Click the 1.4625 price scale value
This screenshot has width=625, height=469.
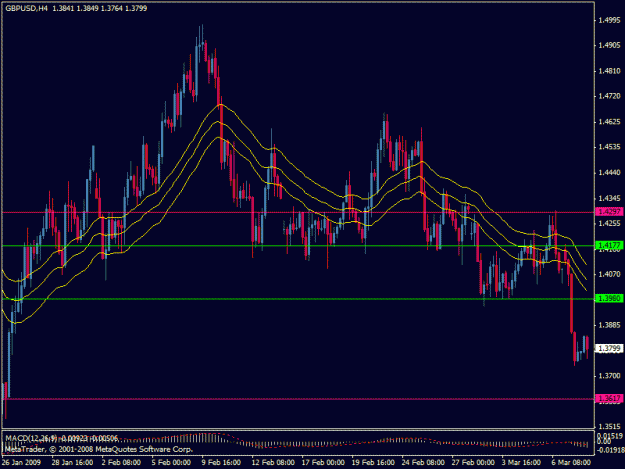[610, 122]
